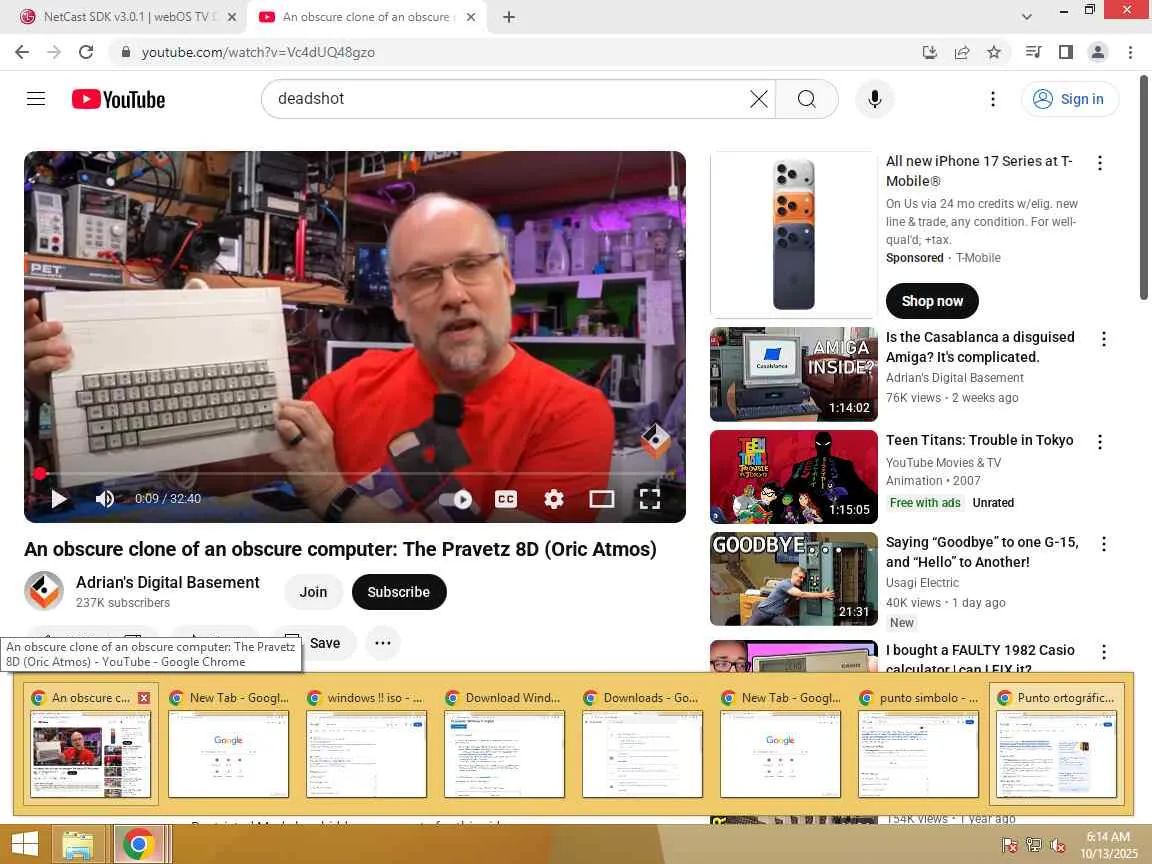
Task: Go to the YouTube home logo
Action: click(118, 99)
